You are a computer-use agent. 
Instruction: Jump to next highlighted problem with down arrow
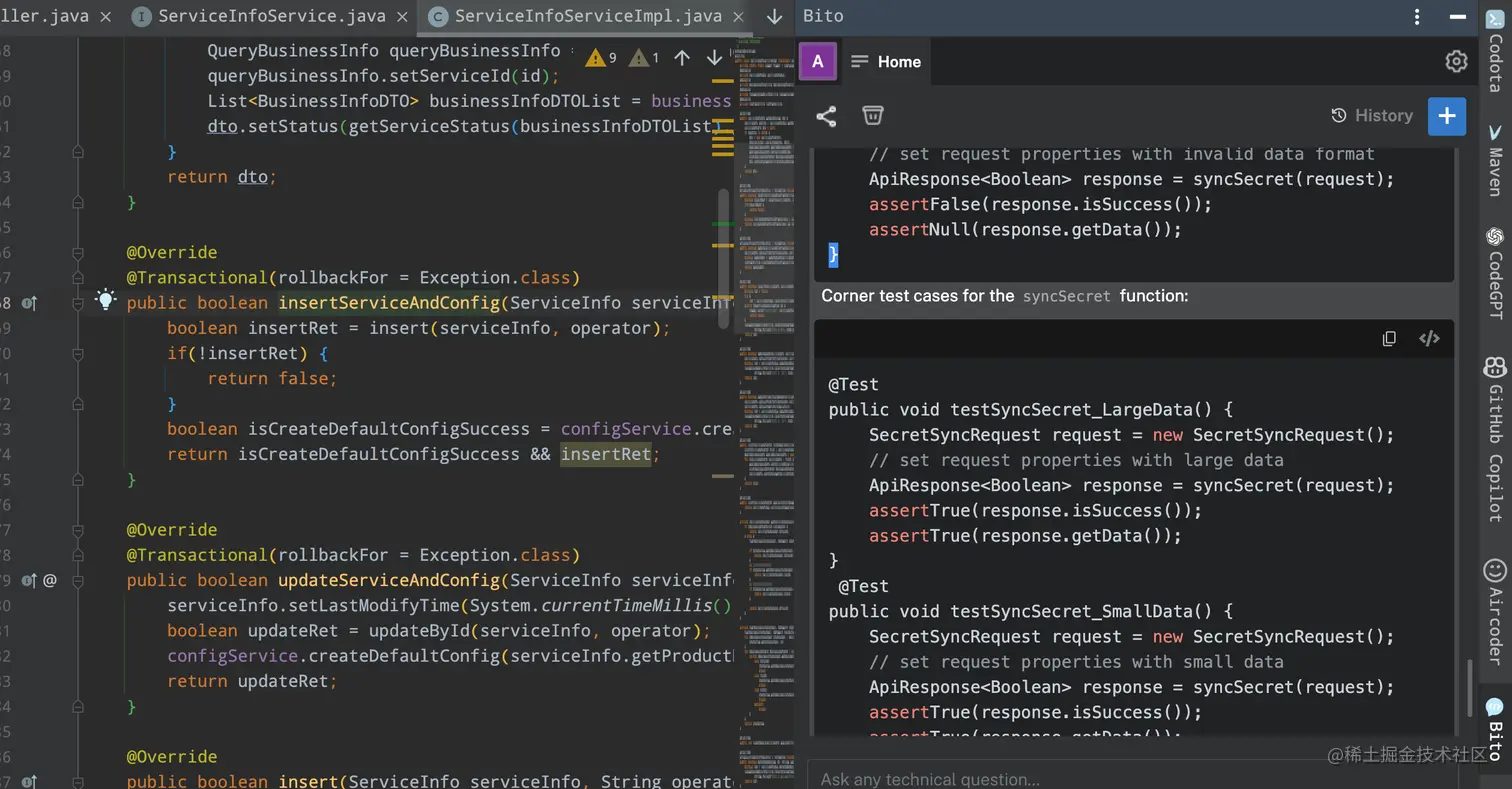point(714,58)
